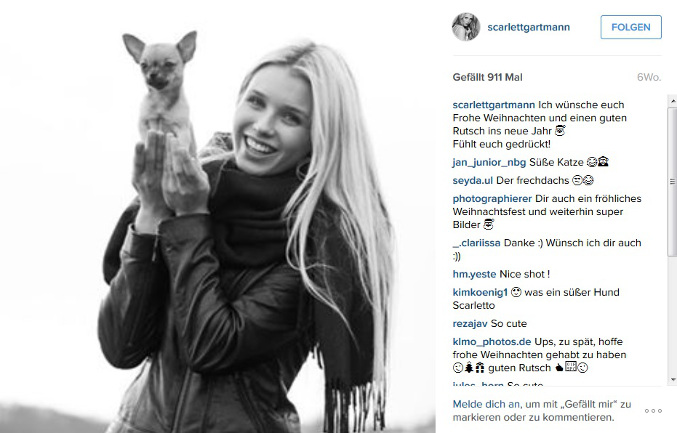The width and height of the screenshot is (677, 433).
Task: Visit seyda.ul's profile
Action: coord(472,180)
